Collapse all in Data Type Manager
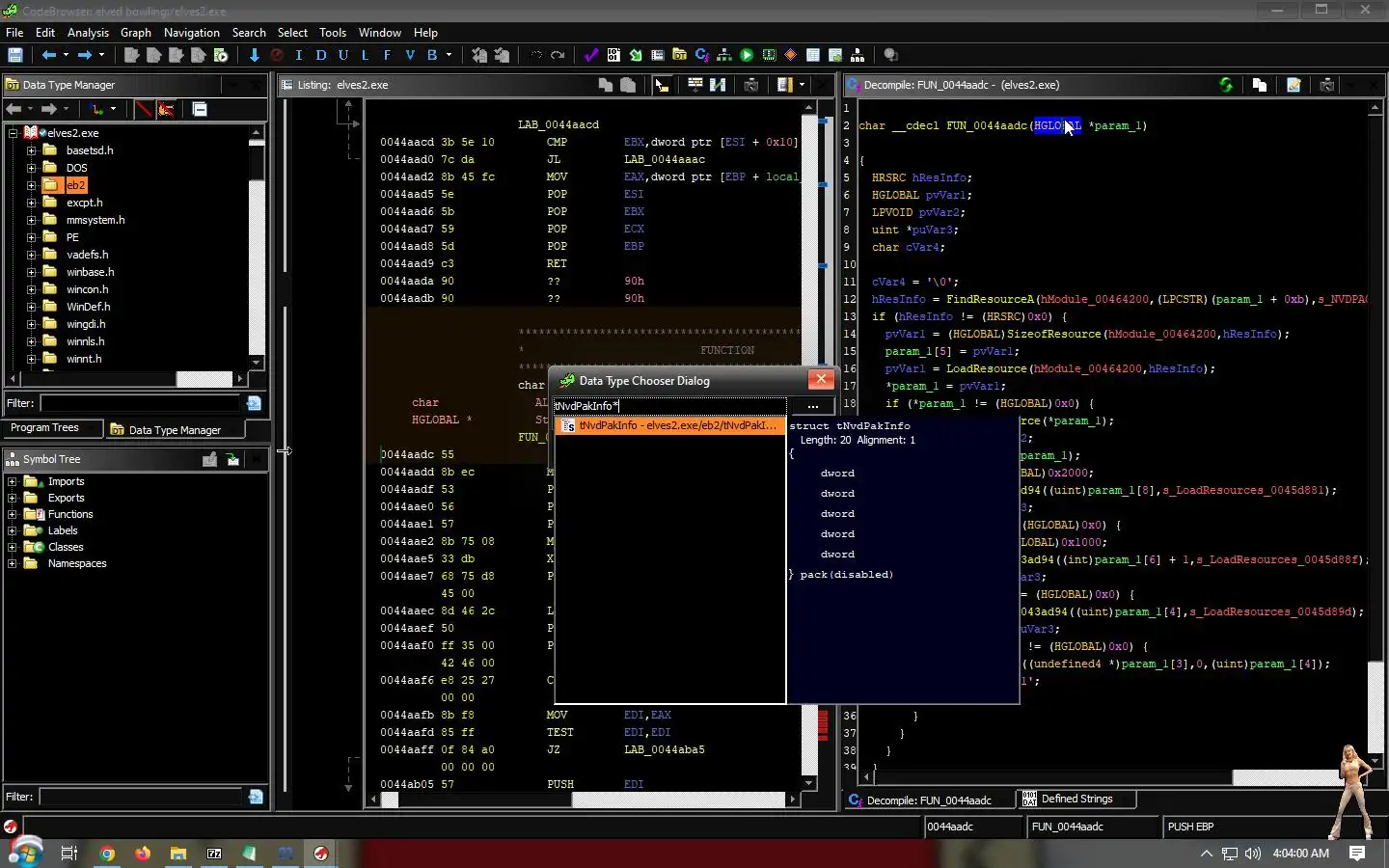The width and height of the screenshot is (1389, 868). (200, 109)
